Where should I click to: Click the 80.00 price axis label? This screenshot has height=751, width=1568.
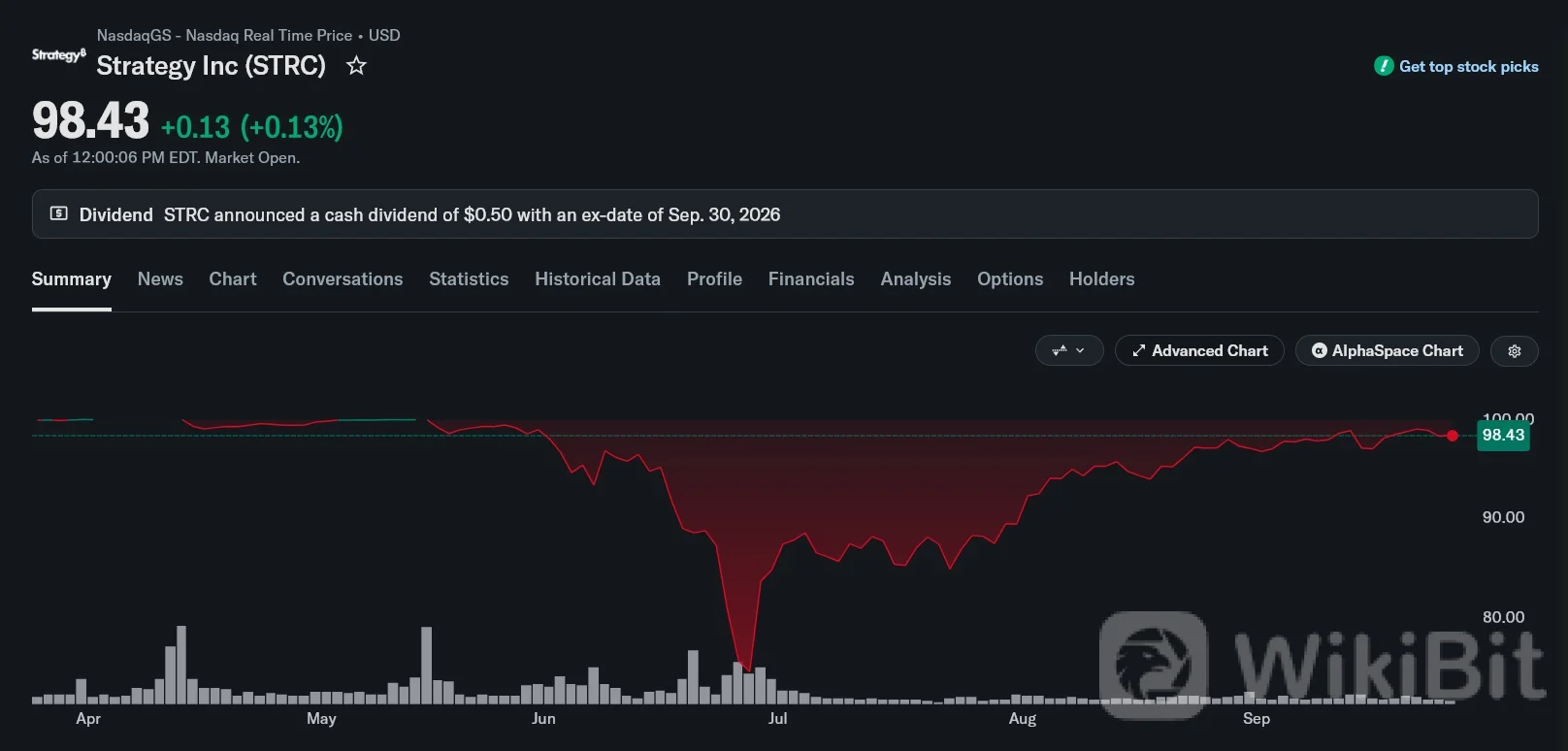click(1503, 617)
